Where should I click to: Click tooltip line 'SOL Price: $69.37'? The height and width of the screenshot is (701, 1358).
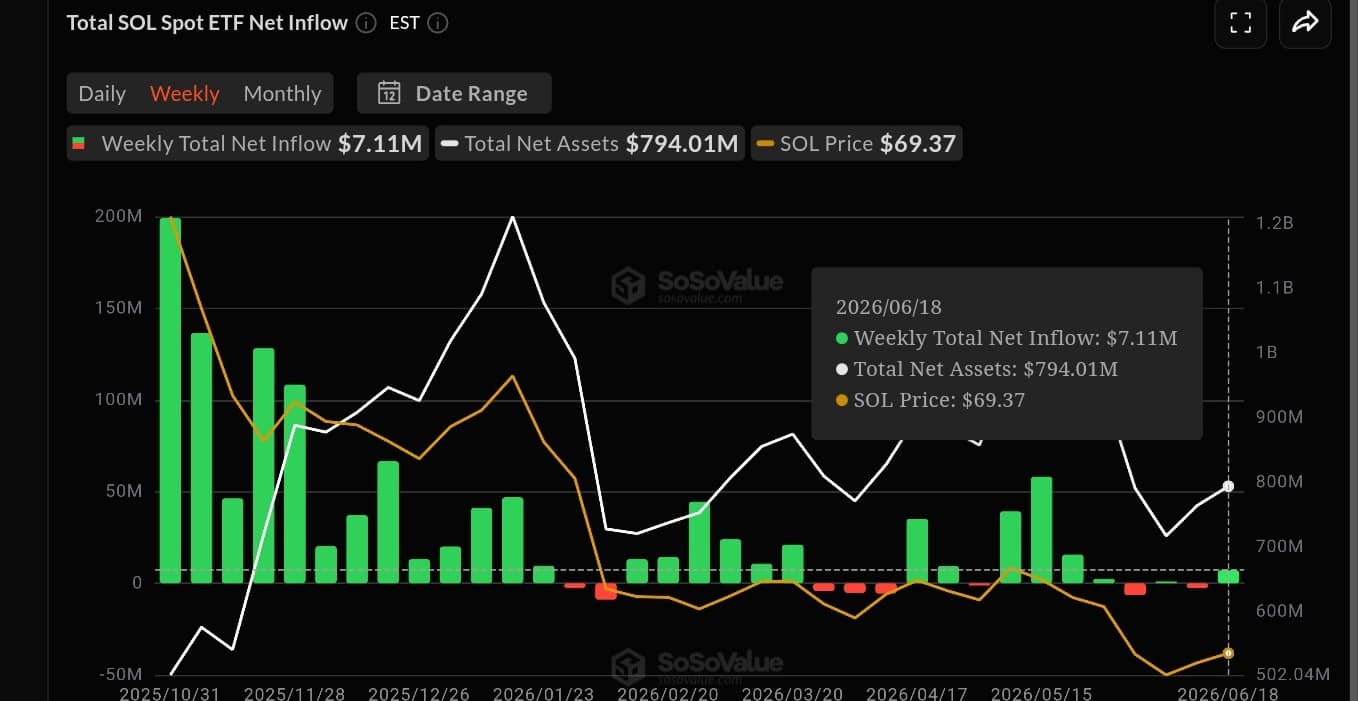[930, 400]
